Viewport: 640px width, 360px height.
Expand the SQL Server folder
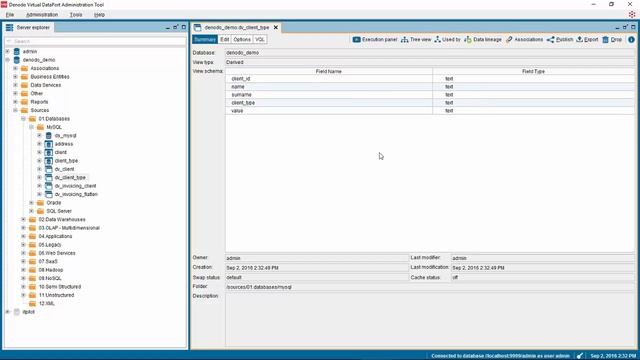pyautogui.click(x=31, y=211)
